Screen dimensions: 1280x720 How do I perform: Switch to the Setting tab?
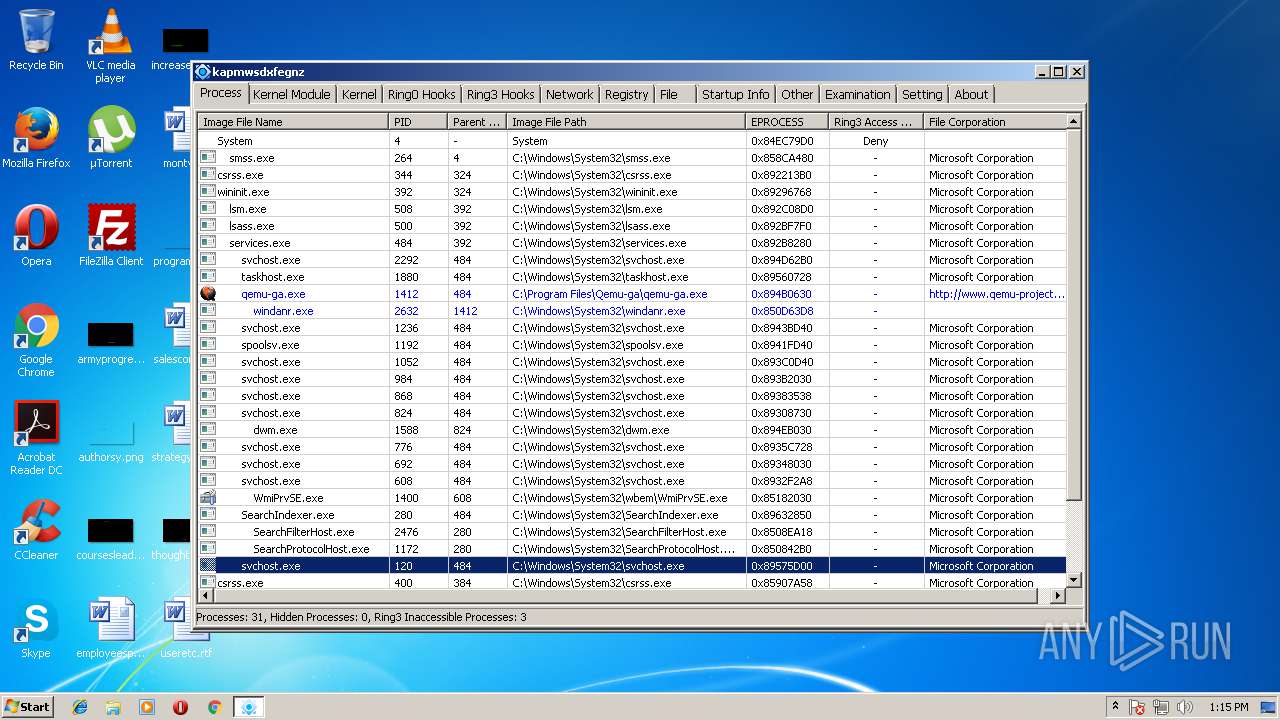(922, 94)
